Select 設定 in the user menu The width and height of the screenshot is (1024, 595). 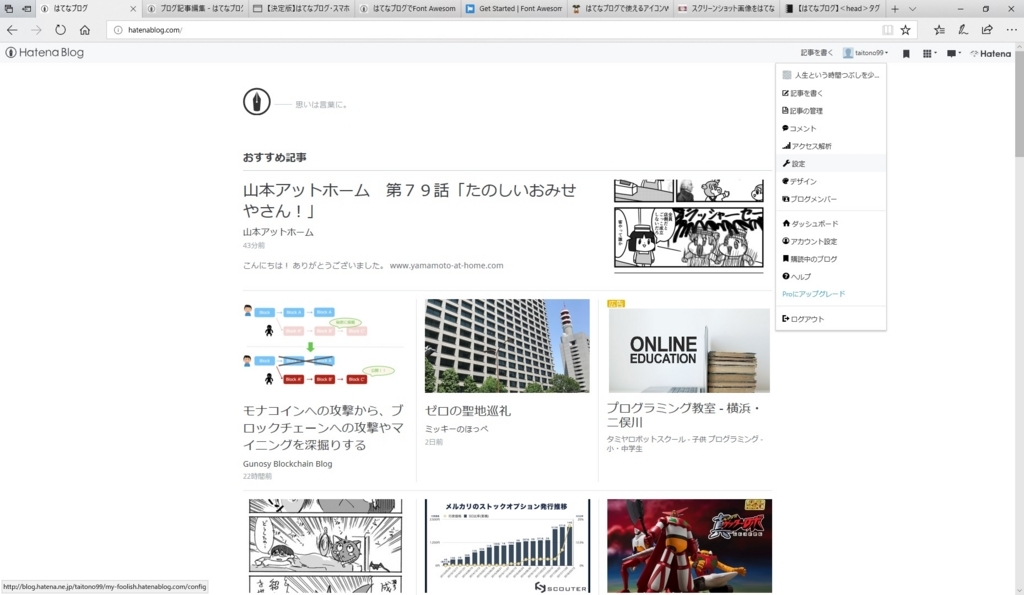[831, 164]
